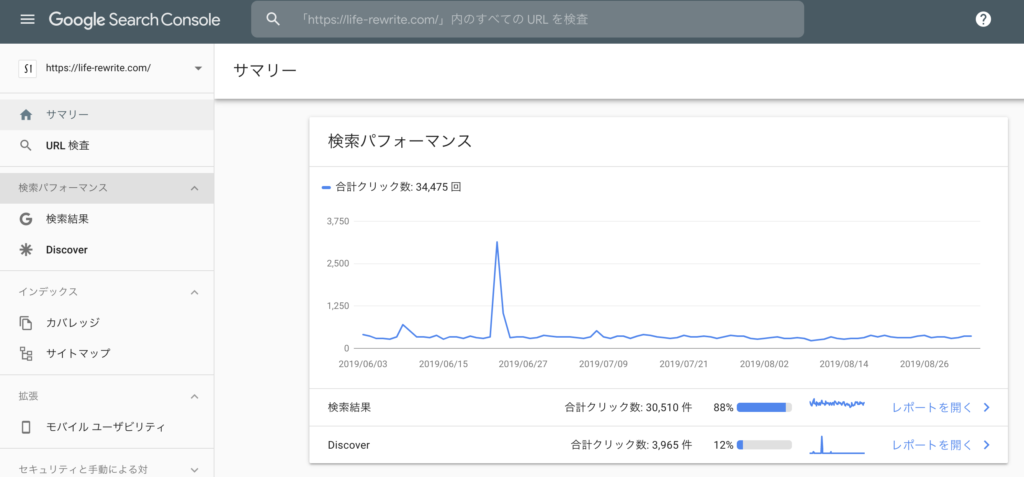The height and width of the screenshot is (477, 1024).
Task: Click the 2019/06/03 axis date label
Action: tap(362, 363)
